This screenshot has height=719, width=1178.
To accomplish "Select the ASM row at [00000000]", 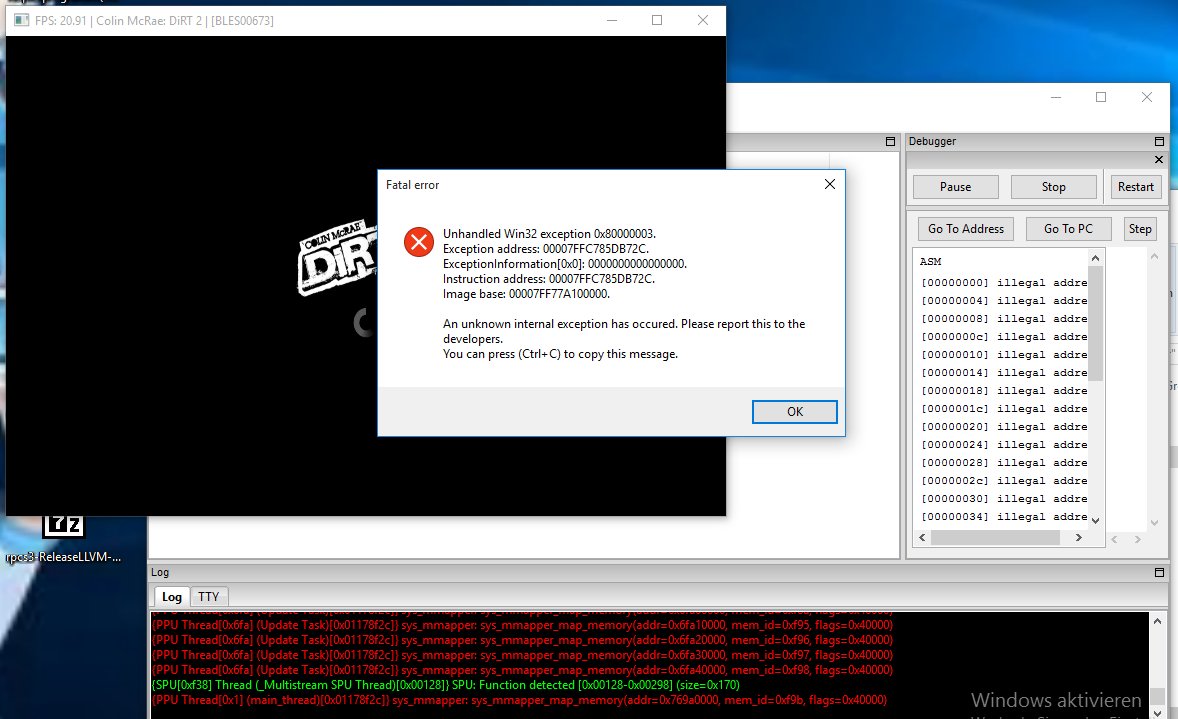I will [x=1004, y=282].
